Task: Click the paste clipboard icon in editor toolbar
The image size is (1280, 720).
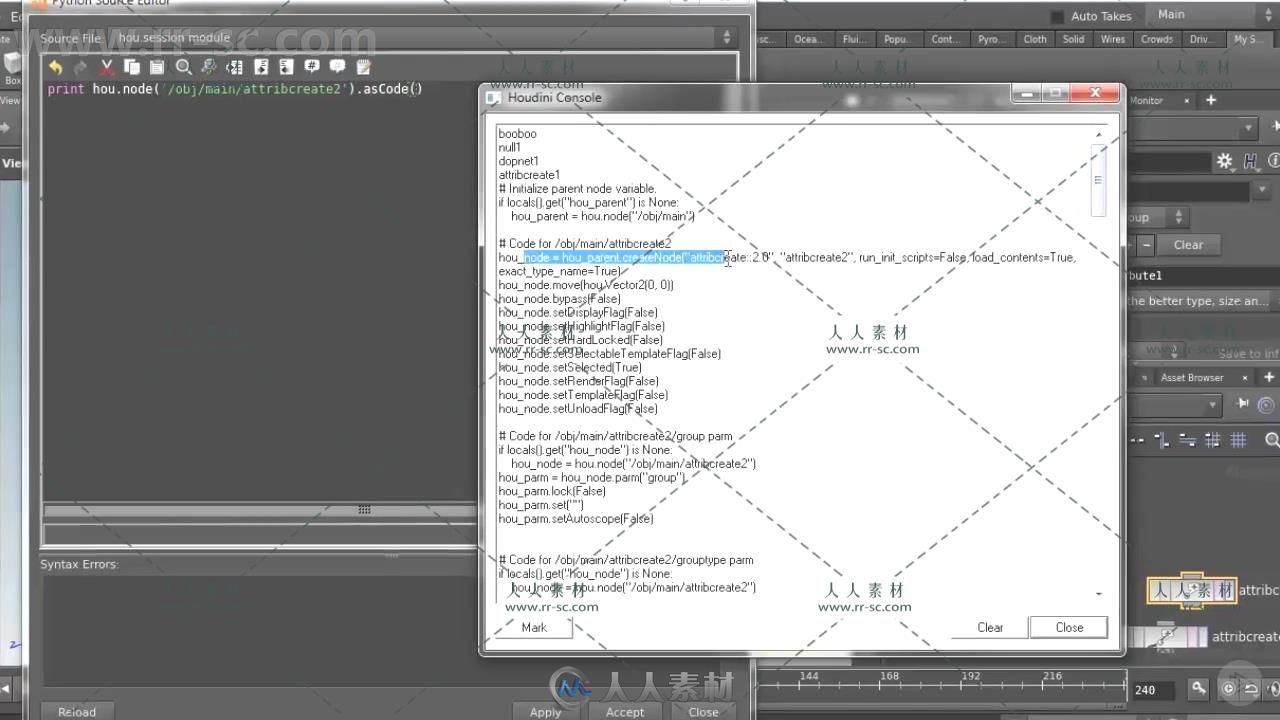Action: click(x=157, y=67)
